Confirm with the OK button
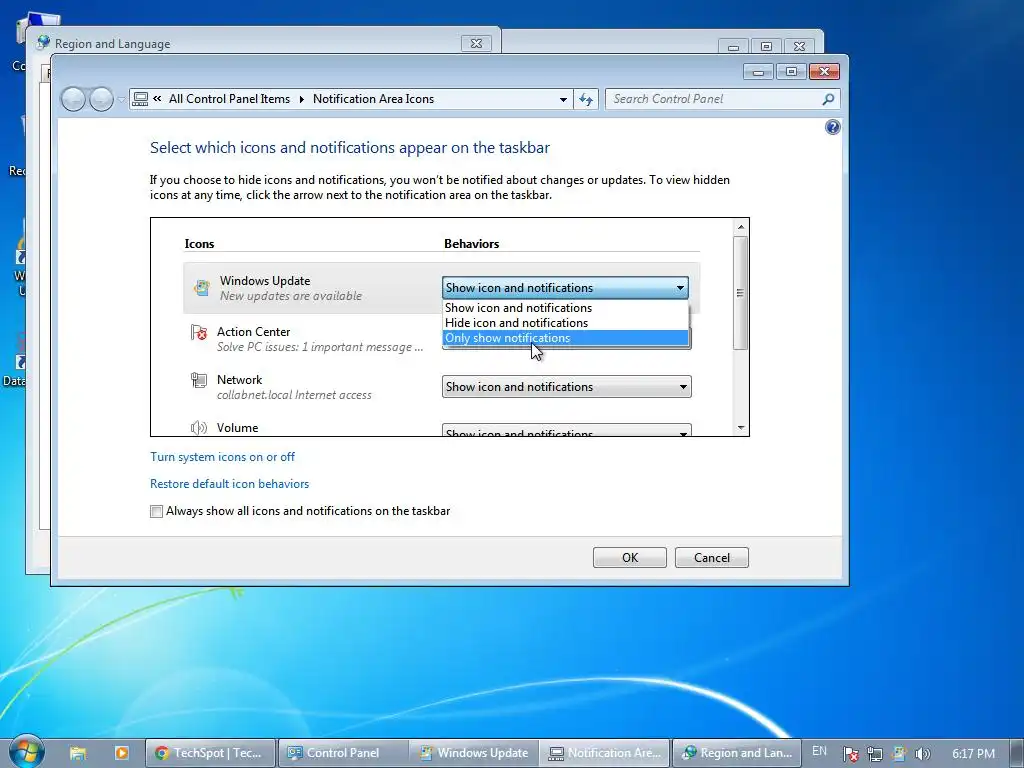 click(x=630, y=558)
